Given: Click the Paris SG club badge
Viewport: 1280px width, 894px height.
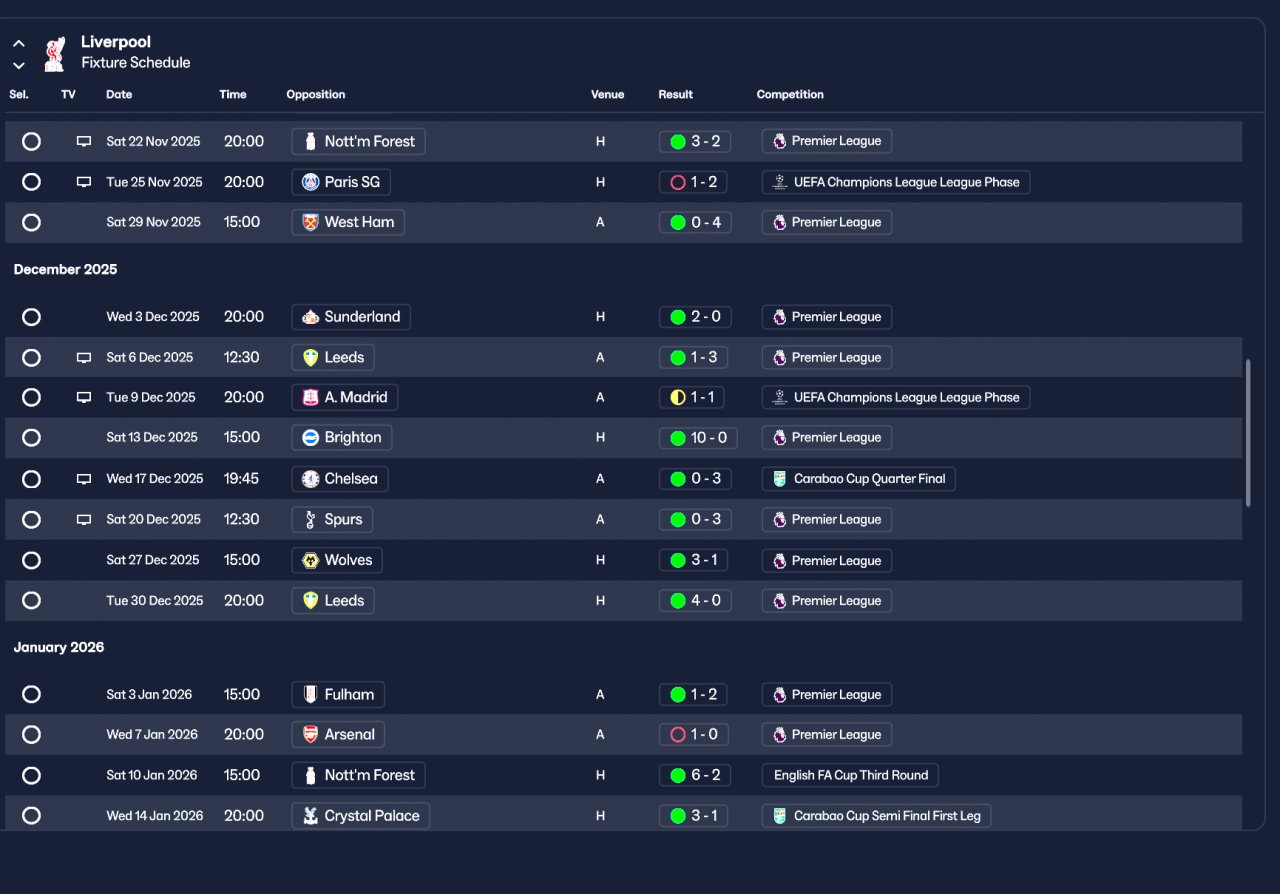Looking at the screenshot, I should click(310, 182).
